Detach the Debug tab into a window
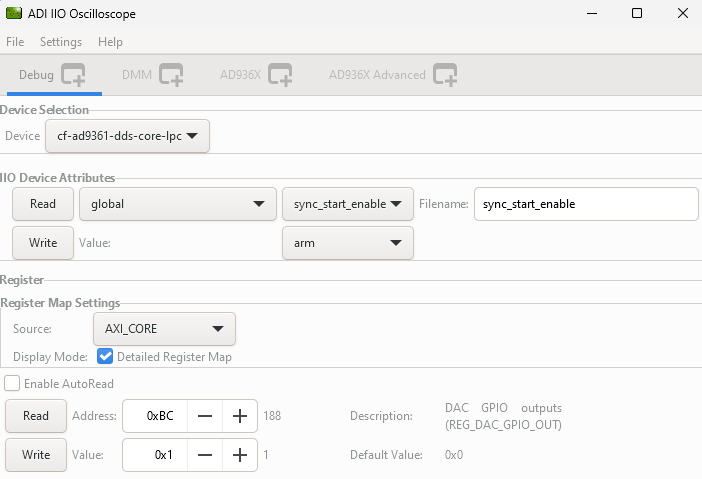The height and width of the screenshot is (479, 702). [73, 75]
